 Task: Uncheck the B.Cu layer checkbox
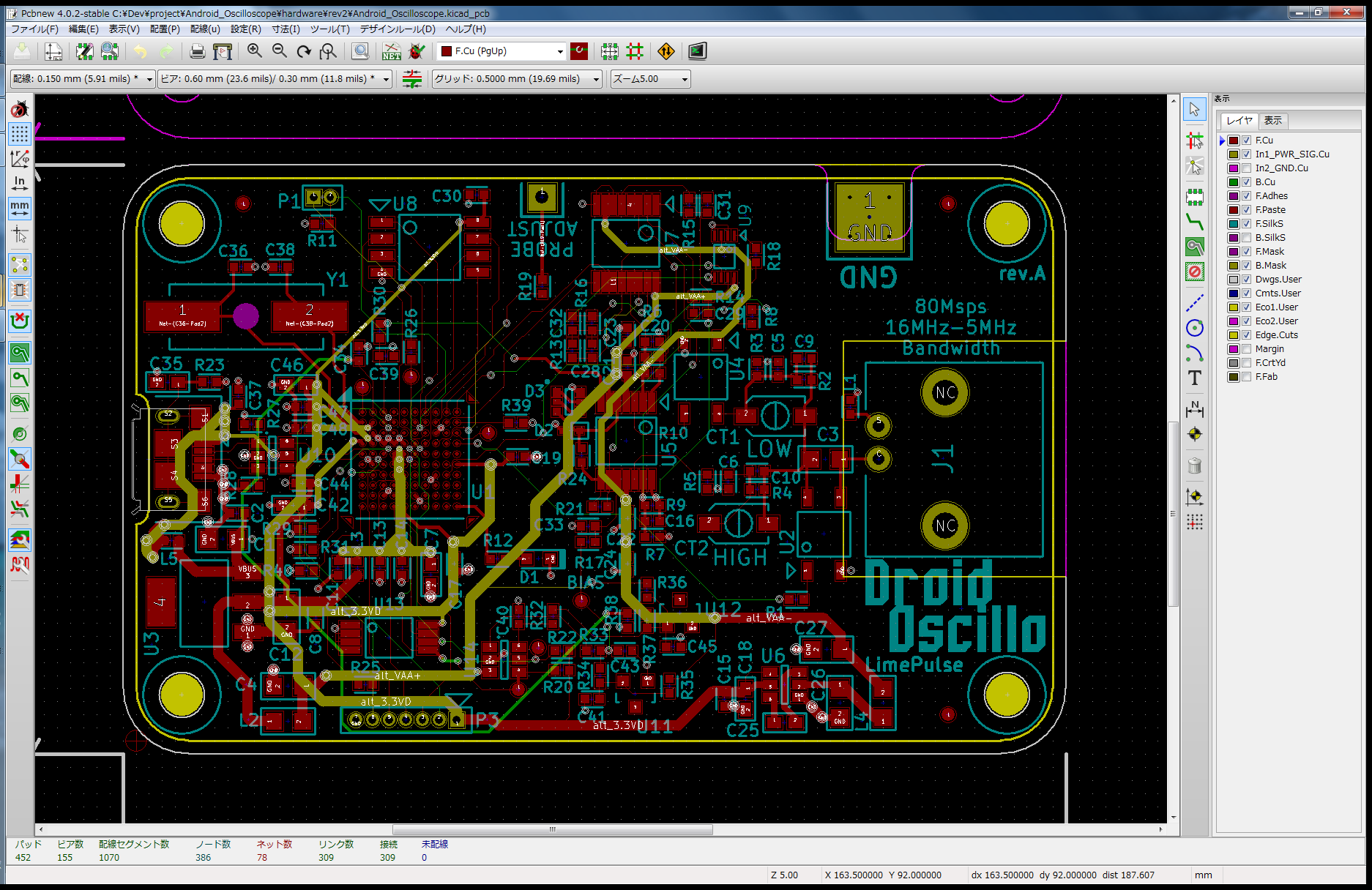tap(1246, 182)
